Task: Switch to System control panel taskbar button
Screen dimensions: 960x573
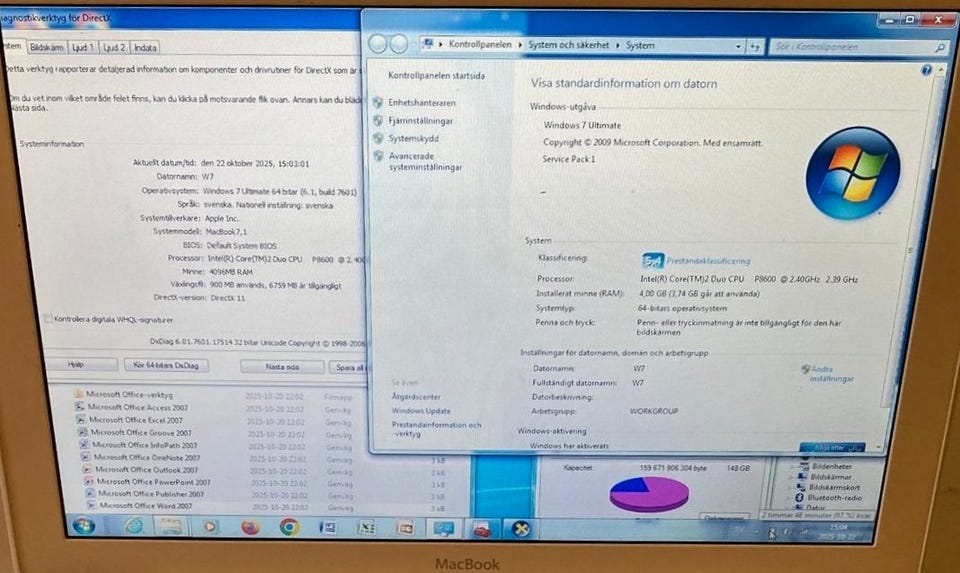Action: click(443, 528)
